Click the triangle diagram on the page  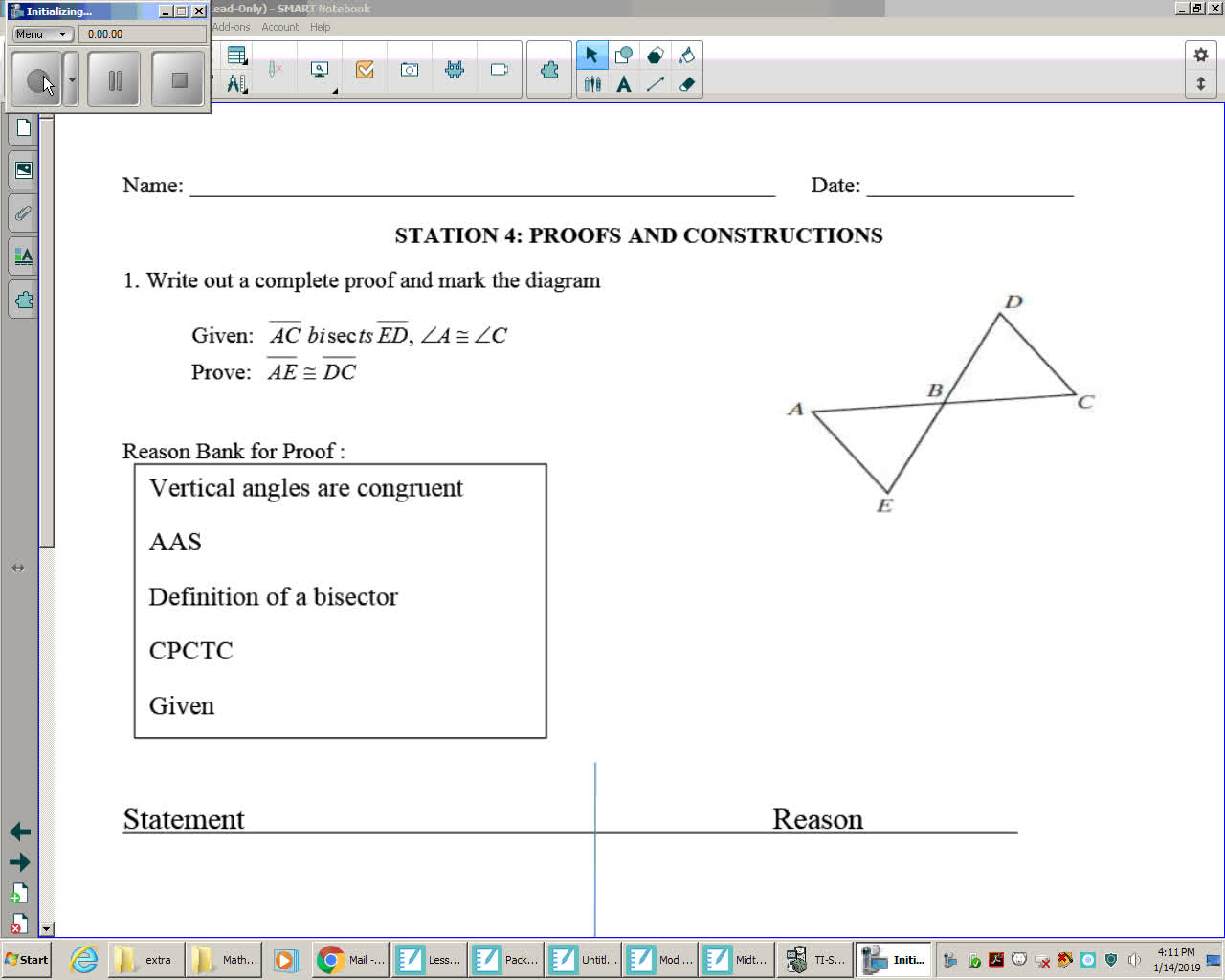click(x=941, y=403)
